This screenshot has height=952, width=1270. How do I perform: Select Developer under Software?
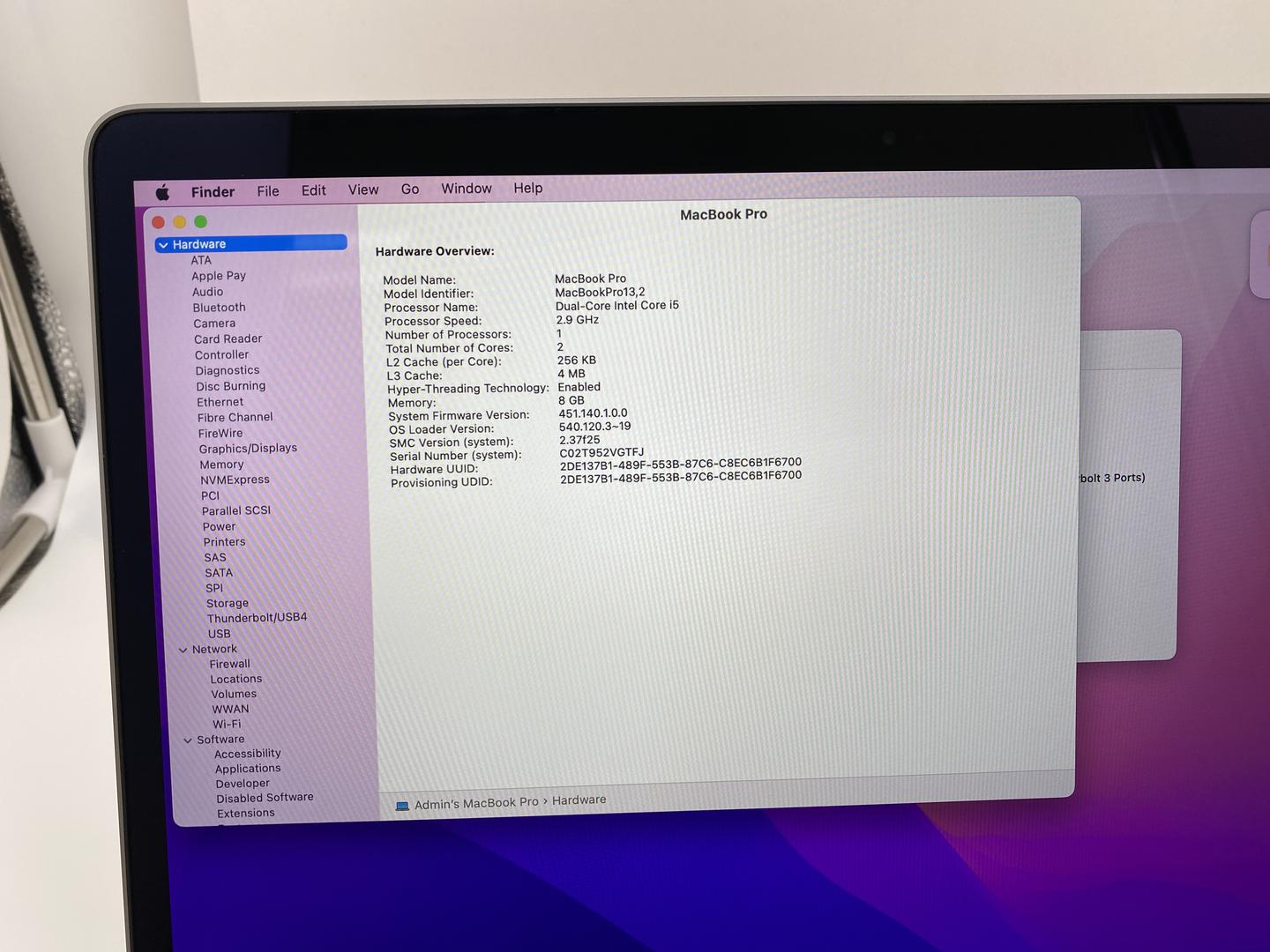coord(243,784)
